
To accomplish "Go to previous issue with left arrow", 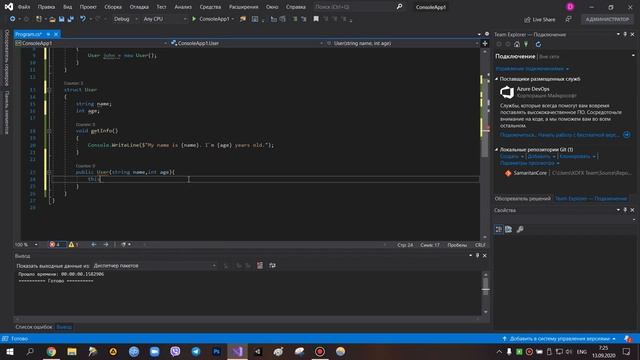I will pyautogui.click(x=93, y=244).
